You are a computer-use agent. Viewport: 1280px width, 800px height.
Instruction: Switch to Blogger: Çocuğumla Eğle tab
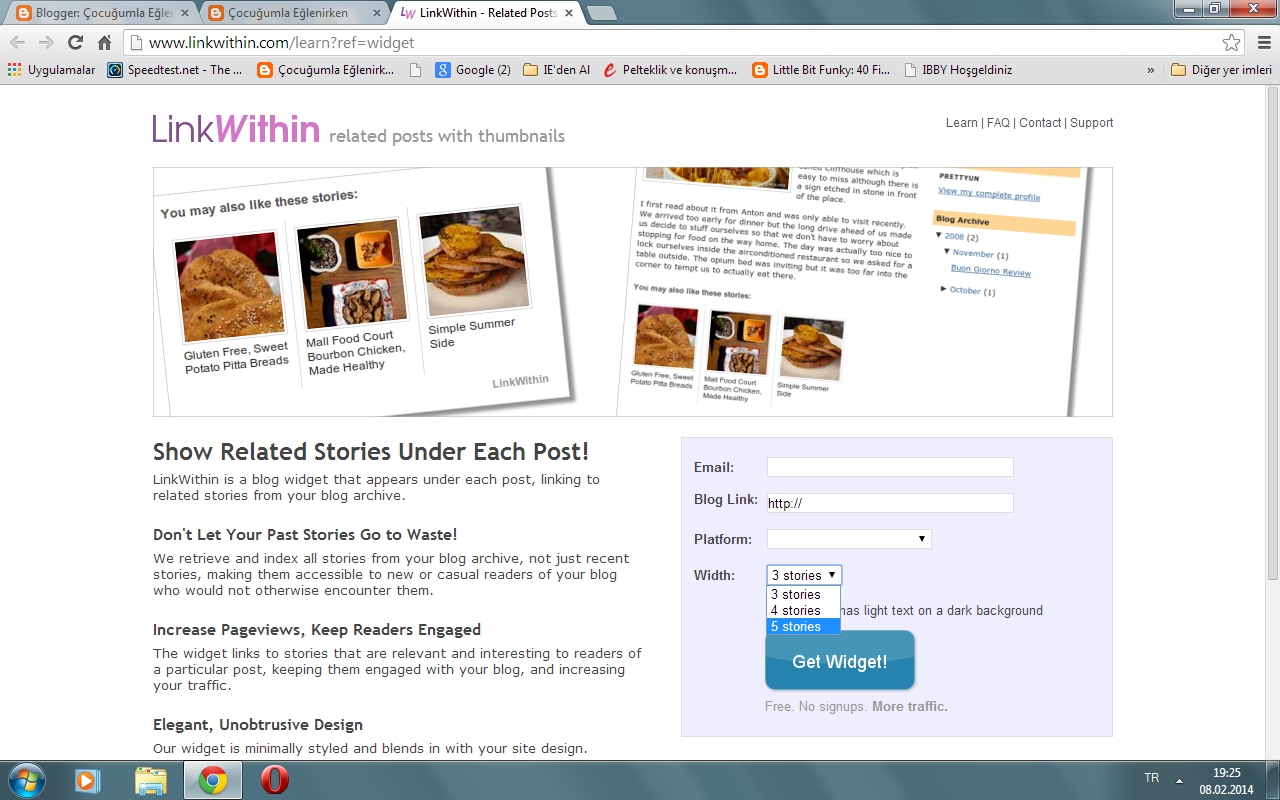point(104,14)
